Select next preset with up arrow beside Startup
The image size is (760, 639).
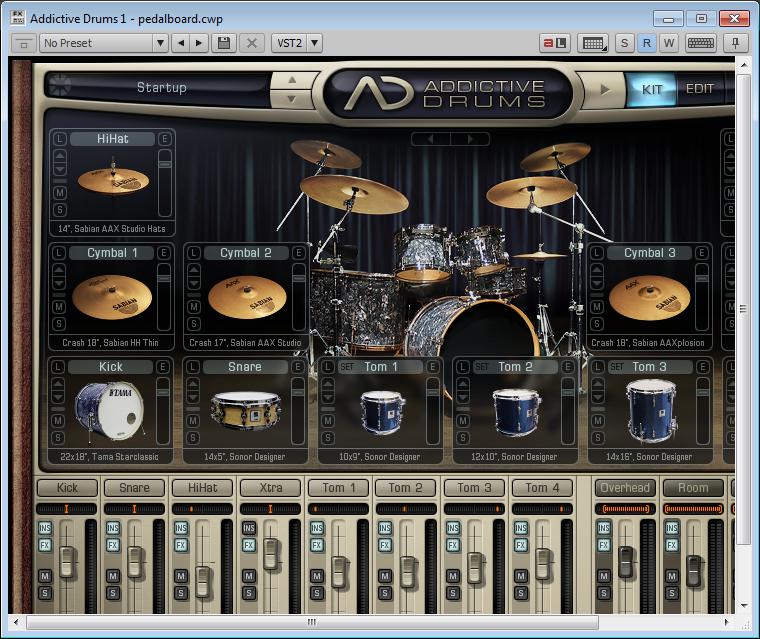292,80
